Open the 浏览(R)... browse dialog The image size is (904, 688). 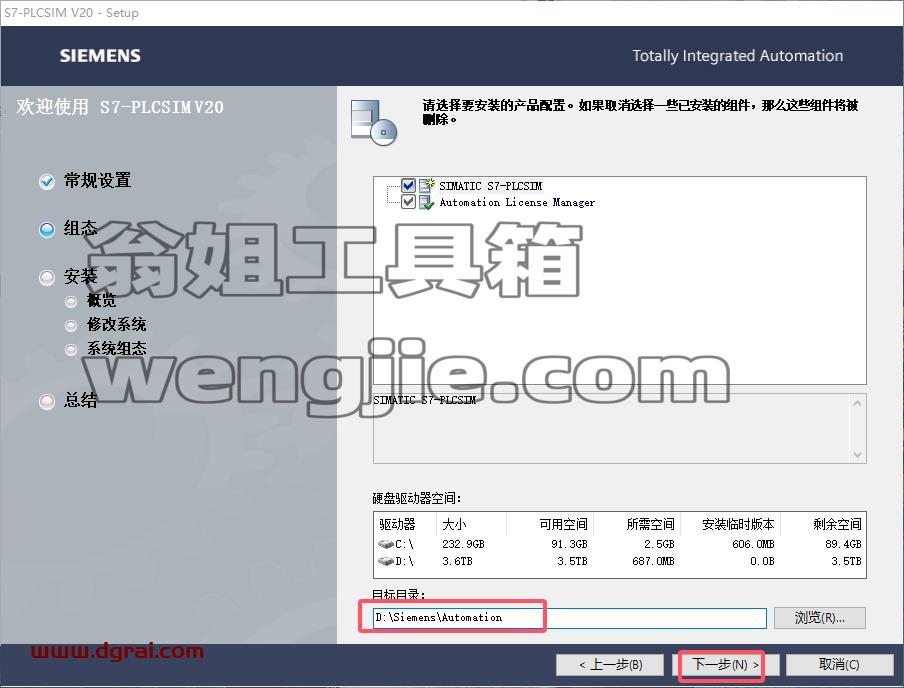click(x=819, y=618)
